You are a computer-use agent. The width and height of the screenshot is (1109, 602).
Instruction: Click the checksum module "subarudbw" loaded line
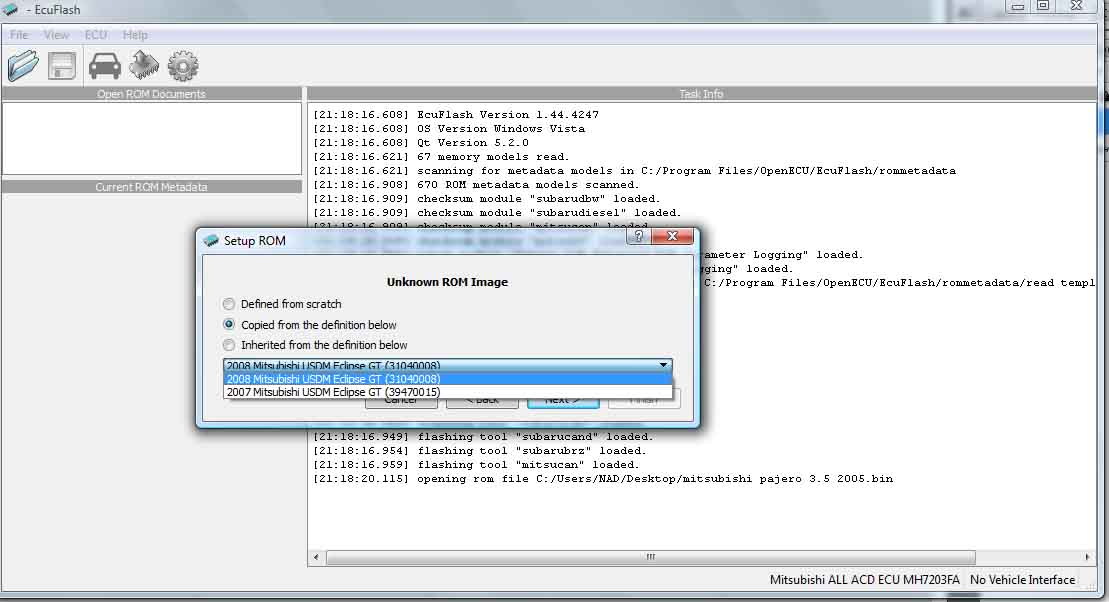coord(487,199)
